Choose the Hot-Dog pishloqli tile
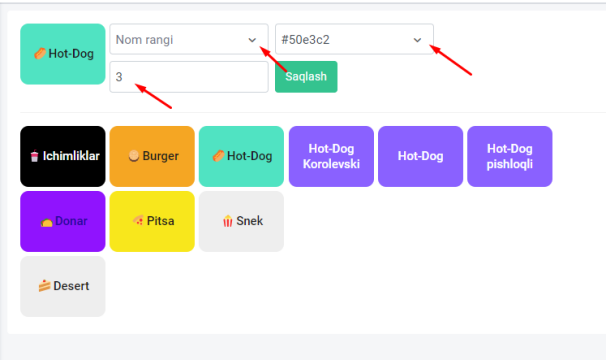 [x=510, y=156]
